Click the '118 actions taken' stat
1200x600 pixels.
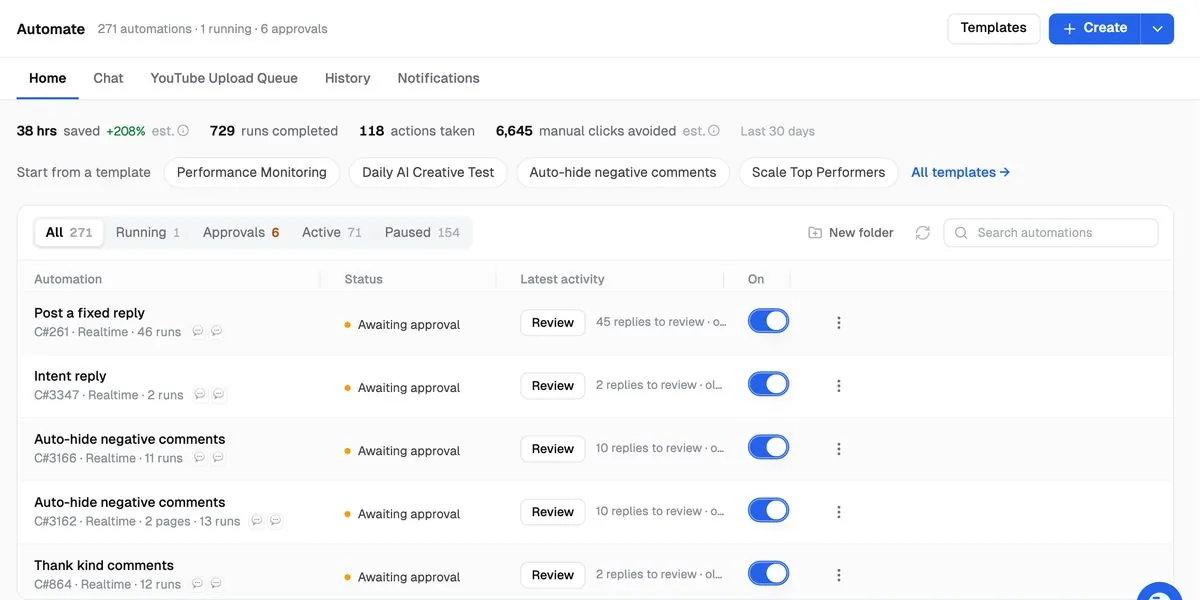pyautogui.click(x=417, y=131)
